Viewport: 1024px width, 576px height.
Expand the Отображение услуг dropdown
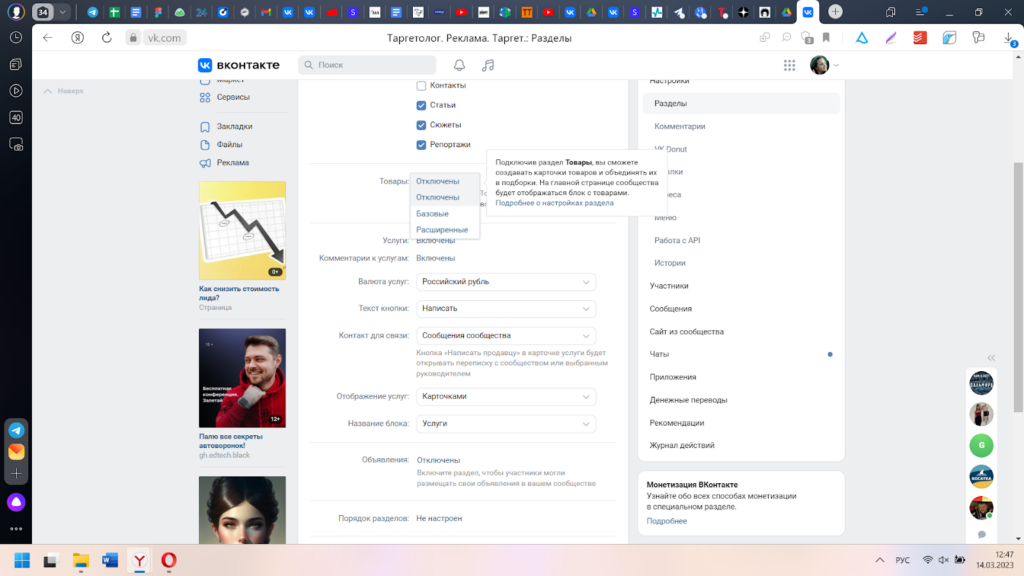pos(506,396)
